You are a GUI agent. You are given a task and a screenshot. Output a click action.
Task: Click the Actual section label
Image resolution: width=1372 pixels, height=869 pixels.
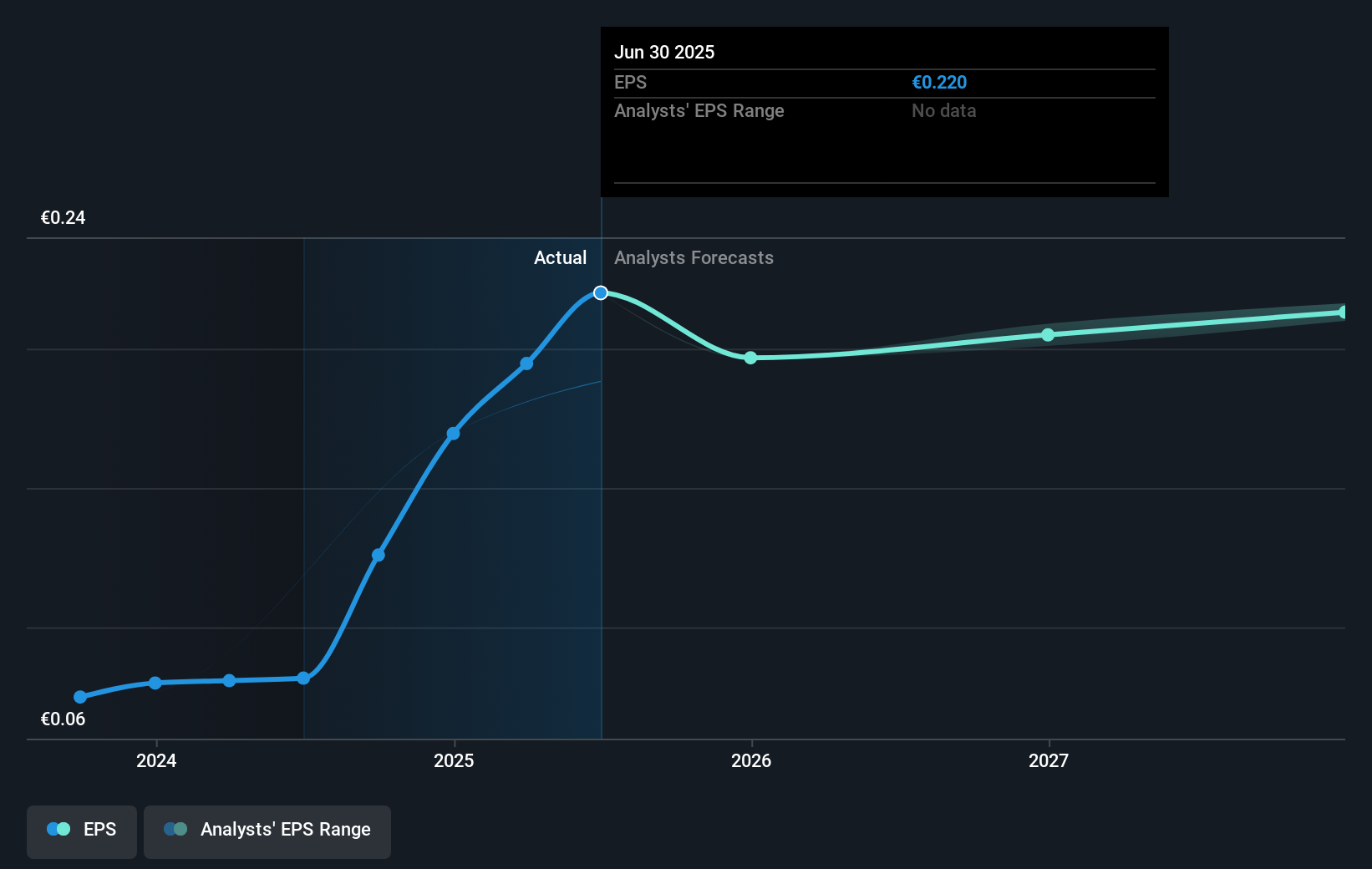coord(560,258)
